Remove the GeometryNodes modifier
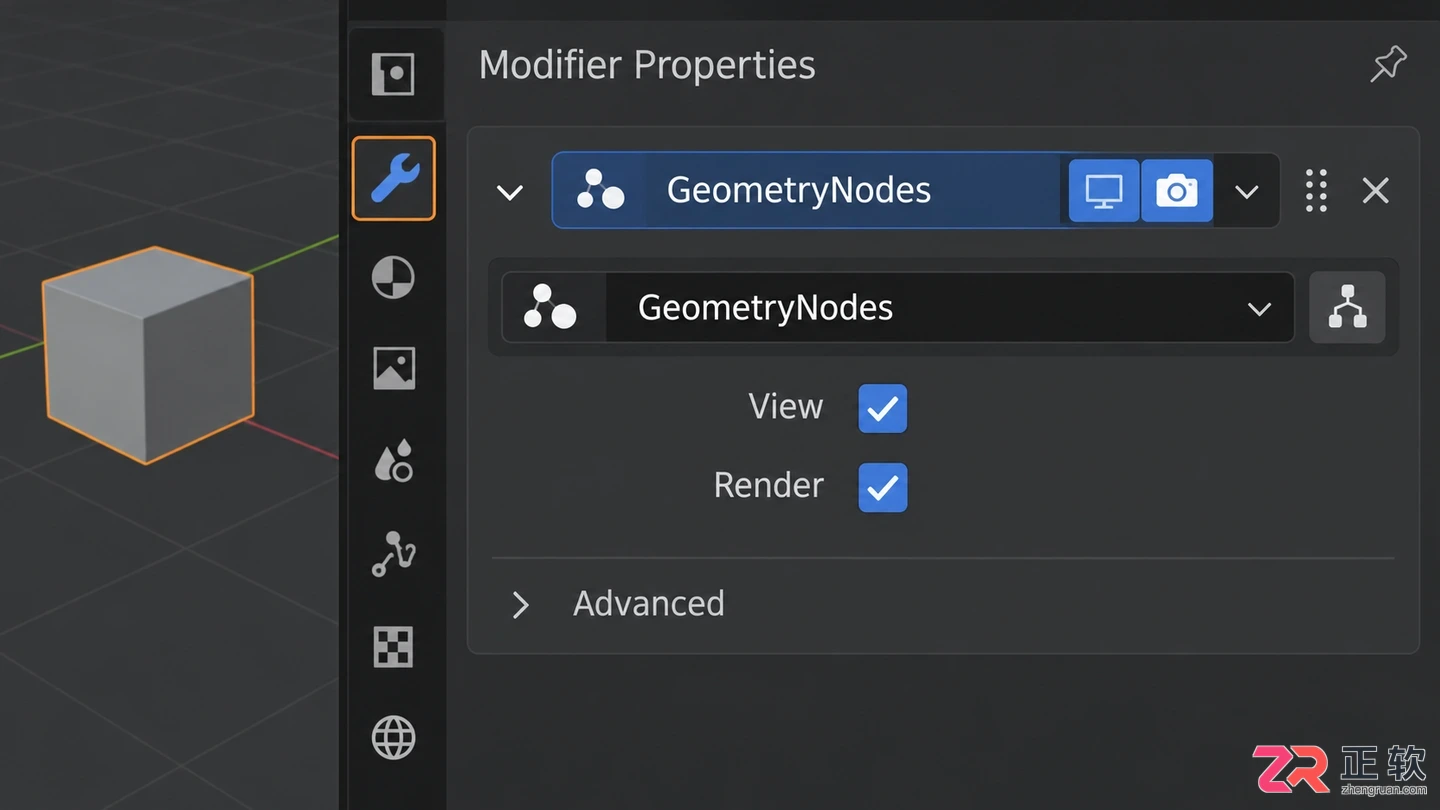This screenshot has width=1440, height=810. 1376,190
